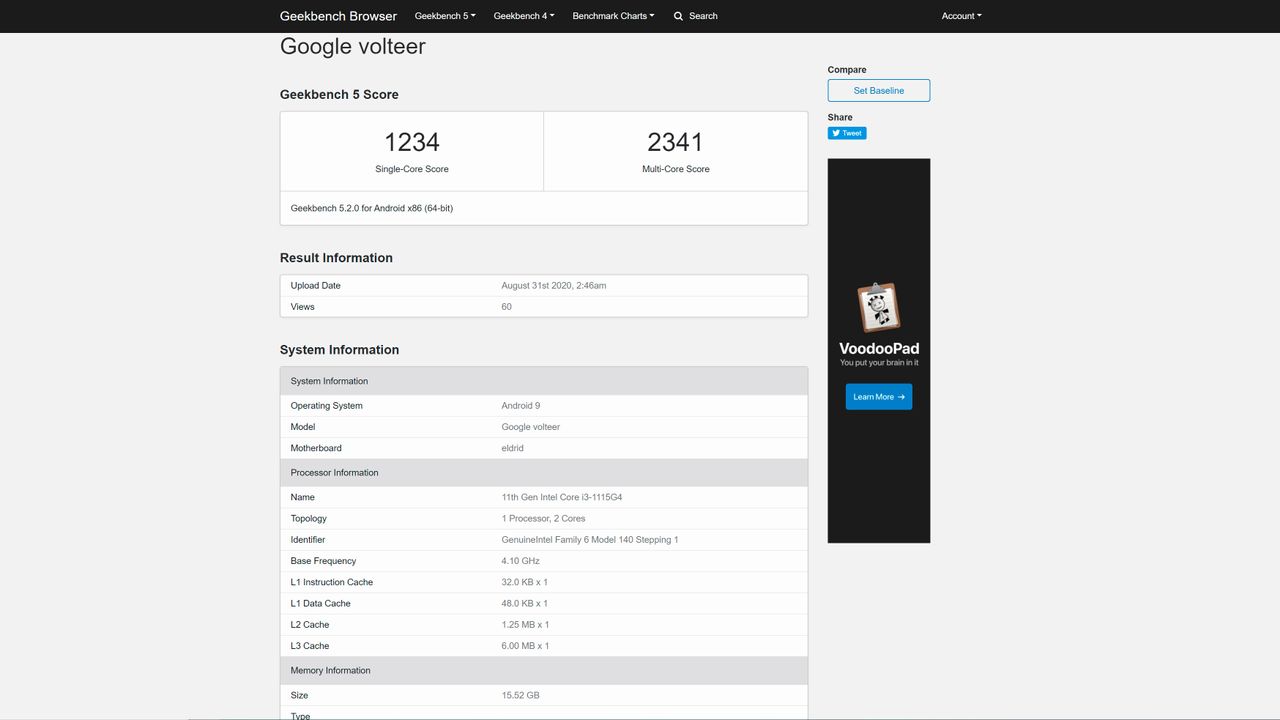1280x720 pixels.
Task: Click the Set Baseline button
Action: (x=879, y=91)
